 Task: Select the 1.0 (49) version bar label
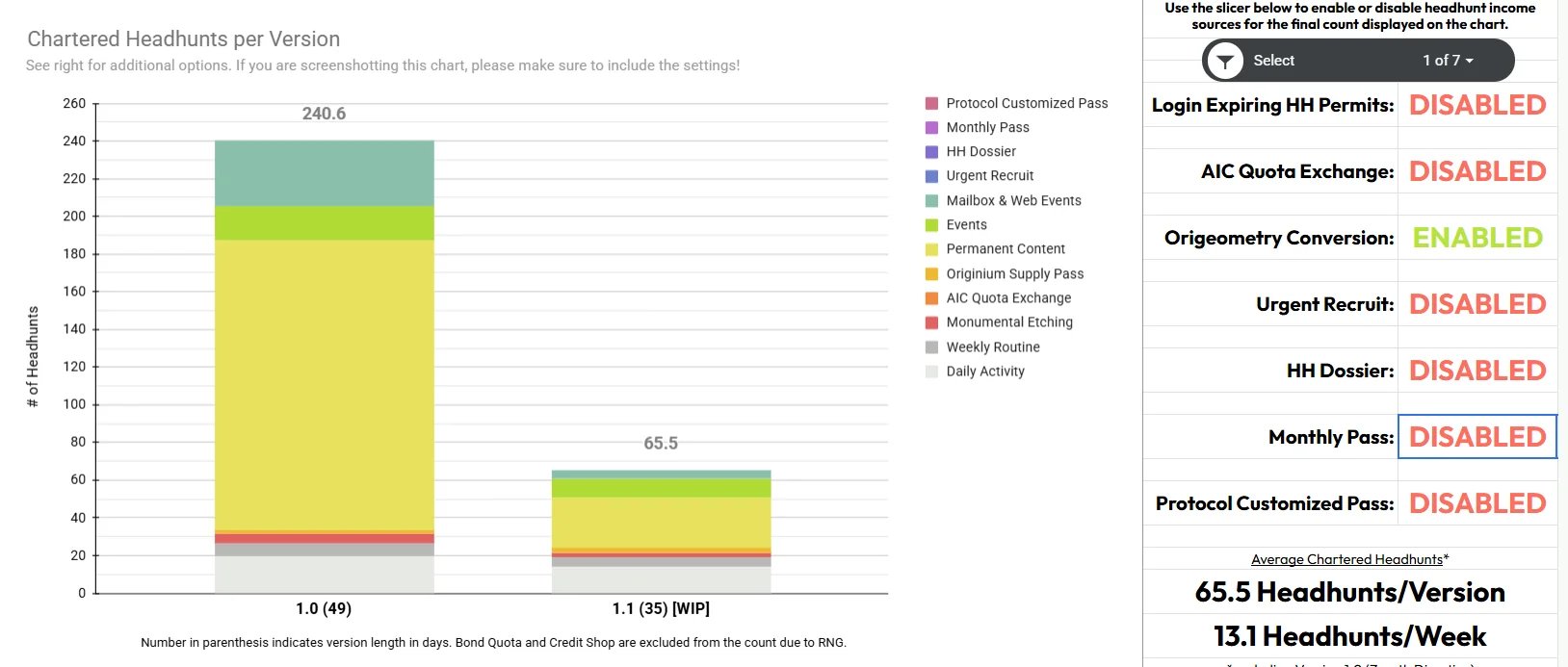pyautogui.click(x=324, y=608)
